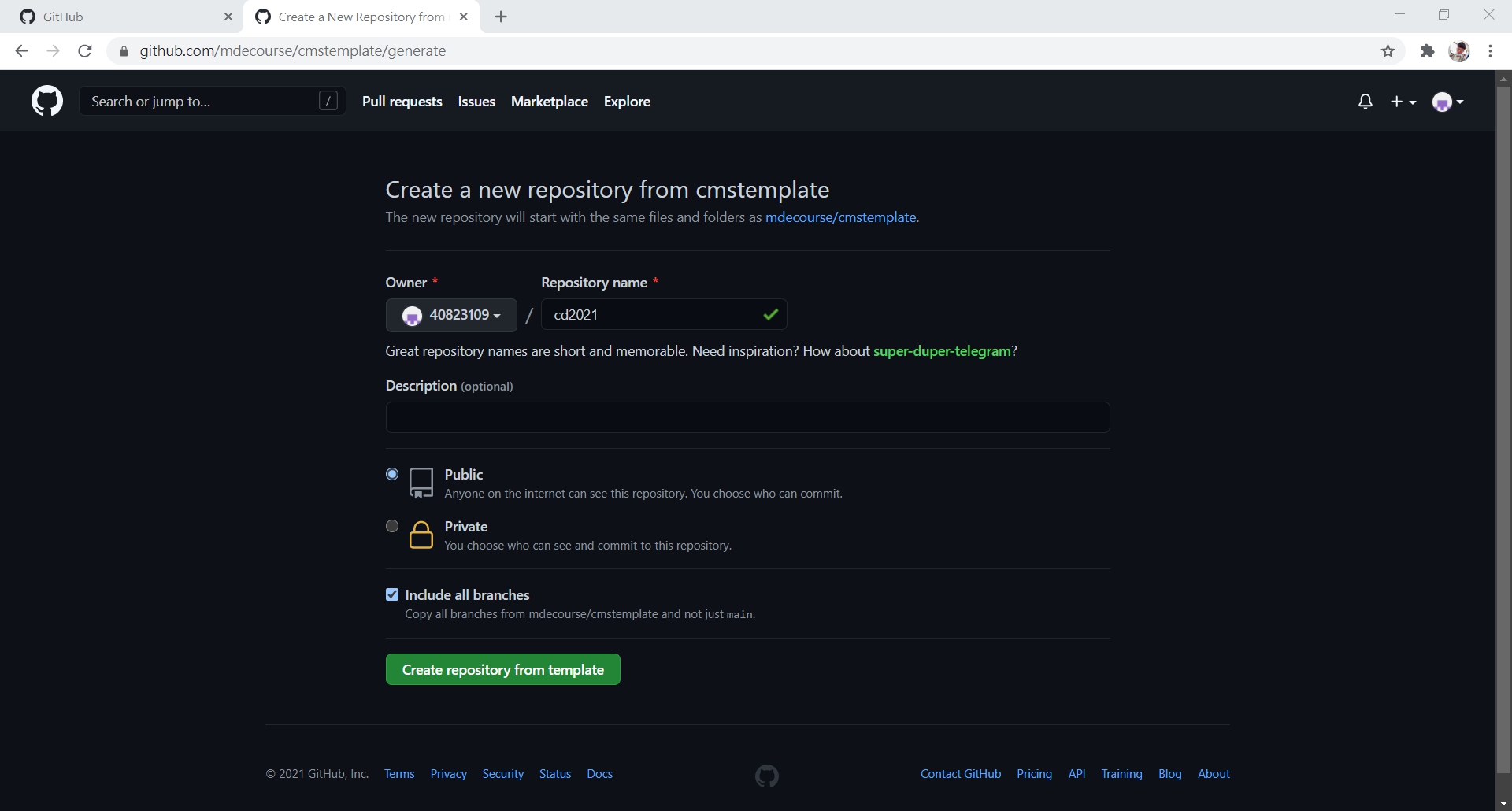
Task: Open the API footer link
Action: 1077,774
